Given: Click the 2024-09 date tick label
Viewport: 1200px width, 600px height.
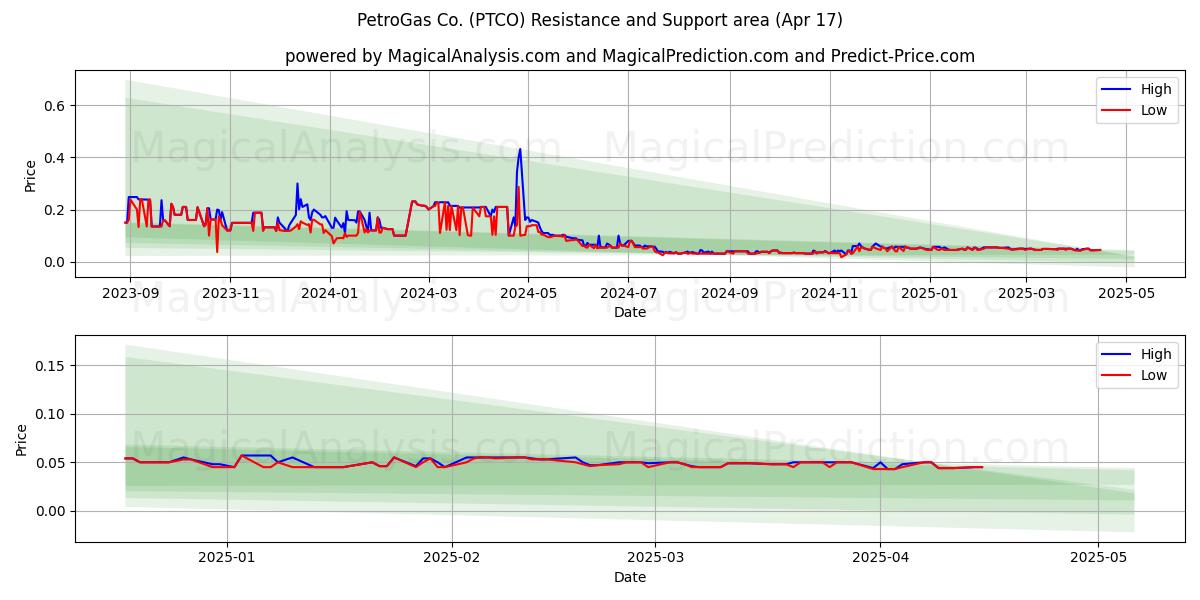Looking at the screenshot, I should click(x=730, y=293).
